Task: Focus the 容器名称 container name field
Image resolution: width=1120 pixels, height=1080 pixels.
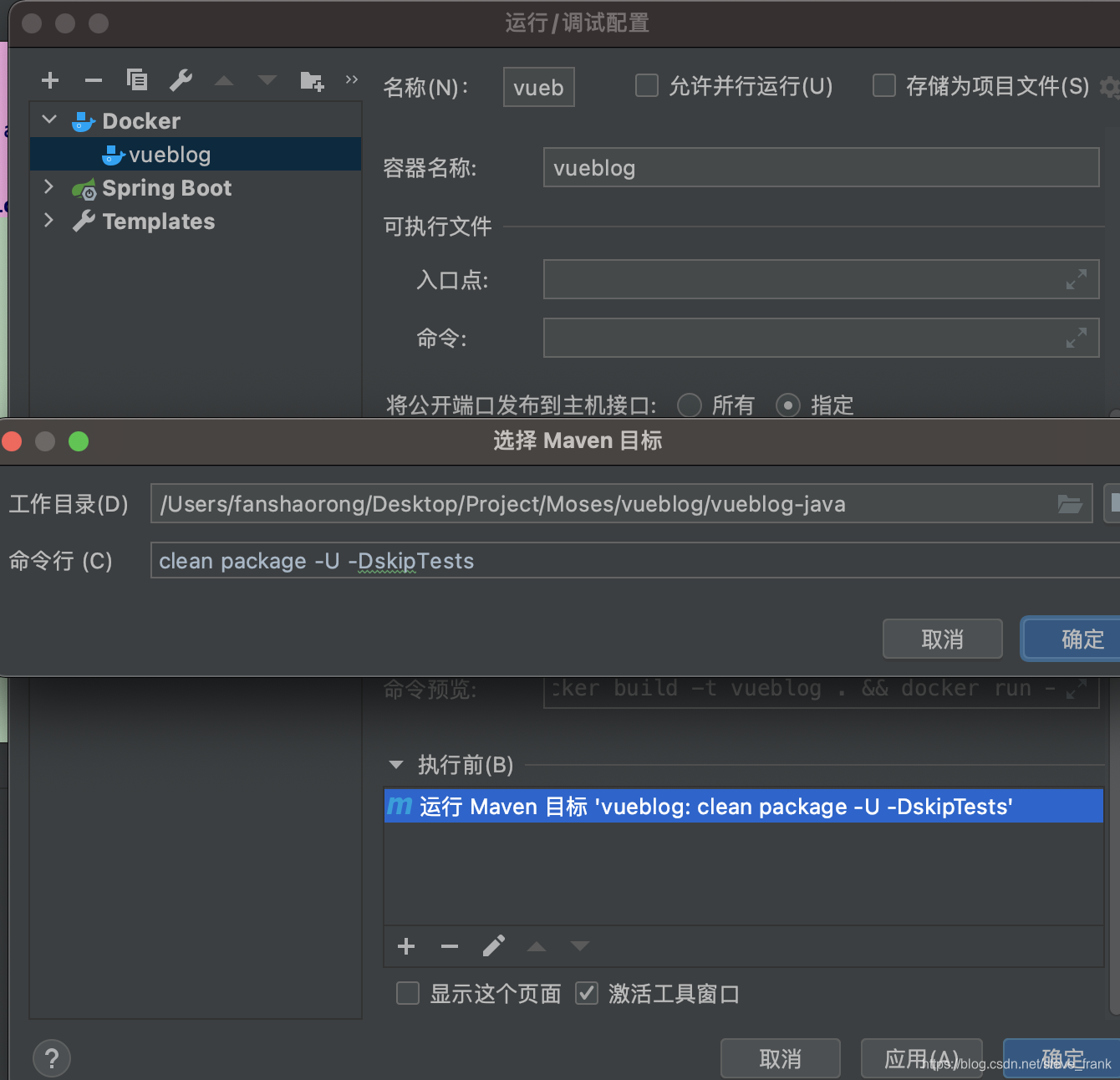Action: point(821,167)
